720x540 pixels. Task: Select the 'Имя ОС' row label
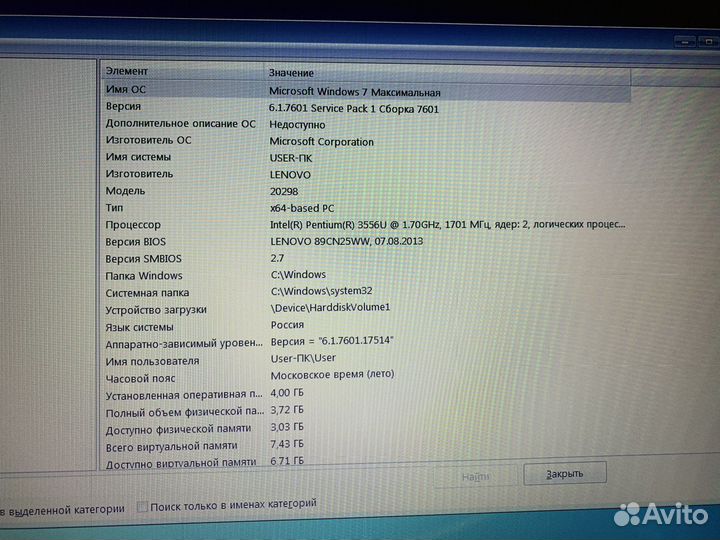(125, 89)
